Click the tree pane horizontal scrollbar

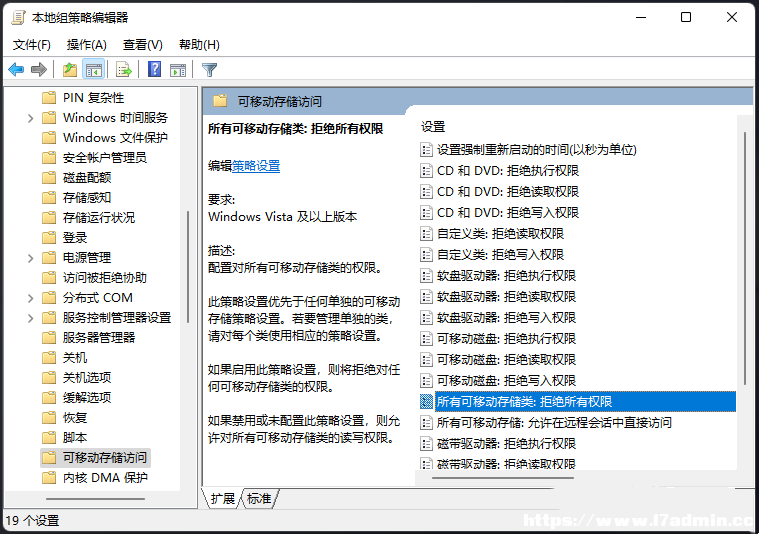point(95,499)
